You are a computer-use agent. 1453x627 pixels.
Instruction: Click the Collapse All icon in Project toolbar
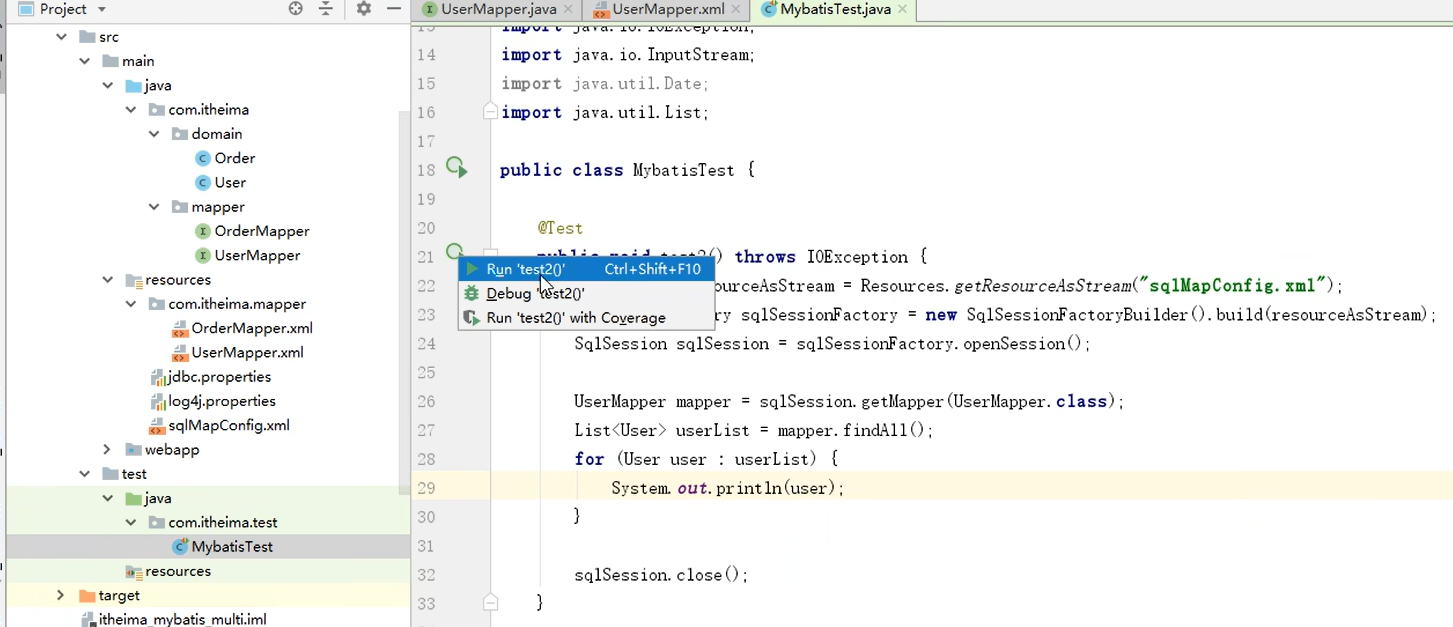[x=324, y=9]
